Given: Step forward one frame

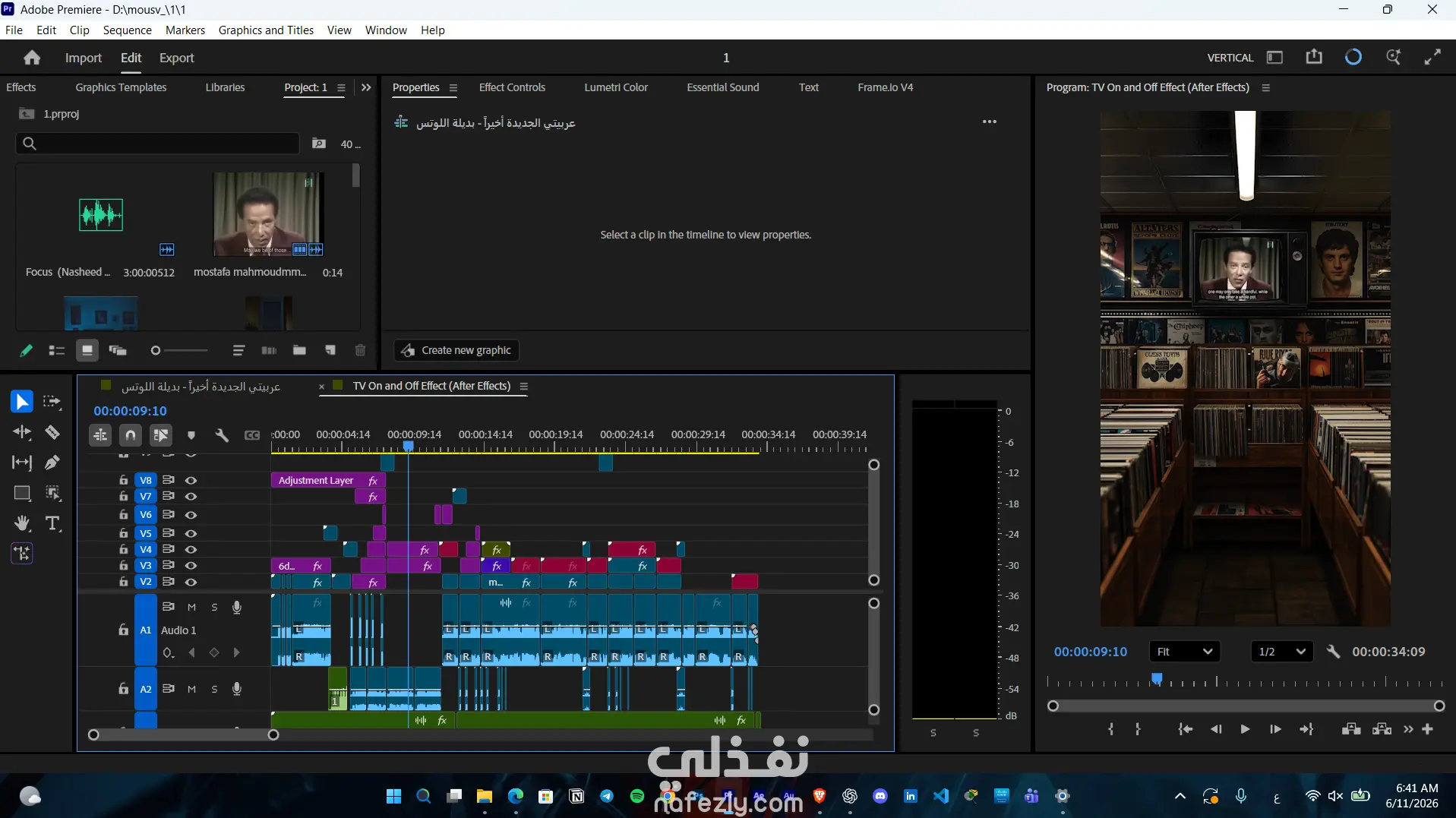Looking at the screenshot, I should click(1275, 729).
